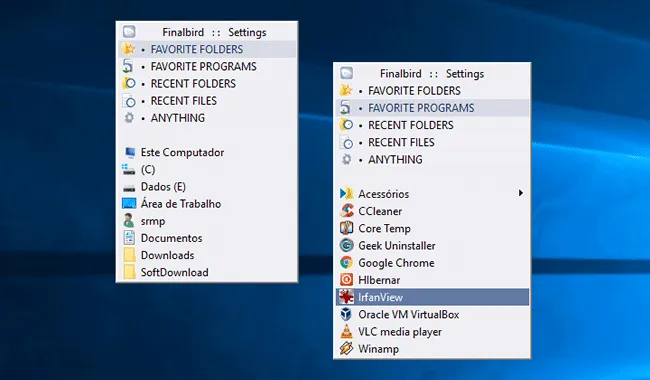This screenshot has height=380, width=650.
Task: Click the Hibernar power icon
Action: [x=347, y=280]
